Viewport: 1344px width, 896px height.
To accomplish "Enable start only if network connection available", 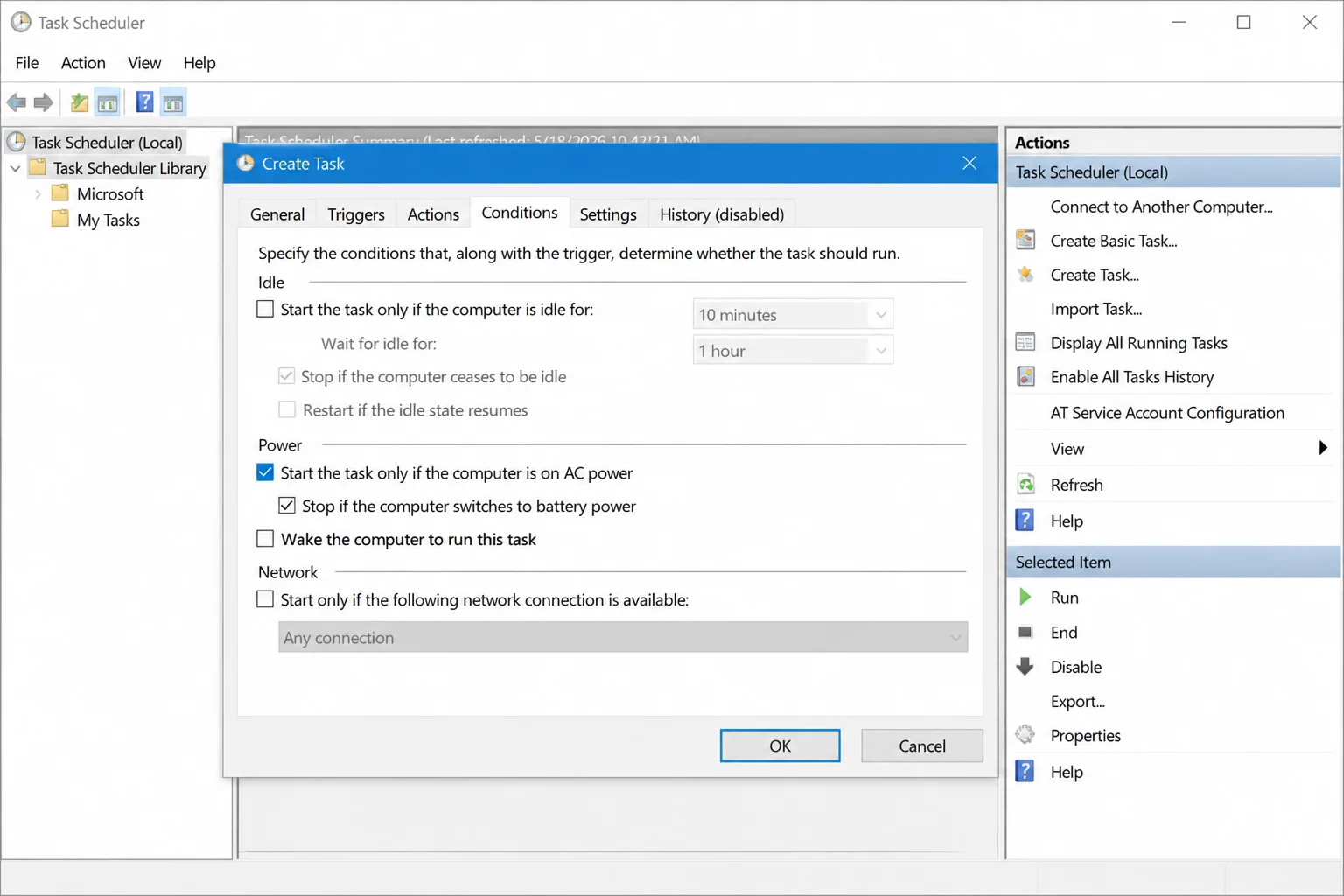I will (265, 599).
